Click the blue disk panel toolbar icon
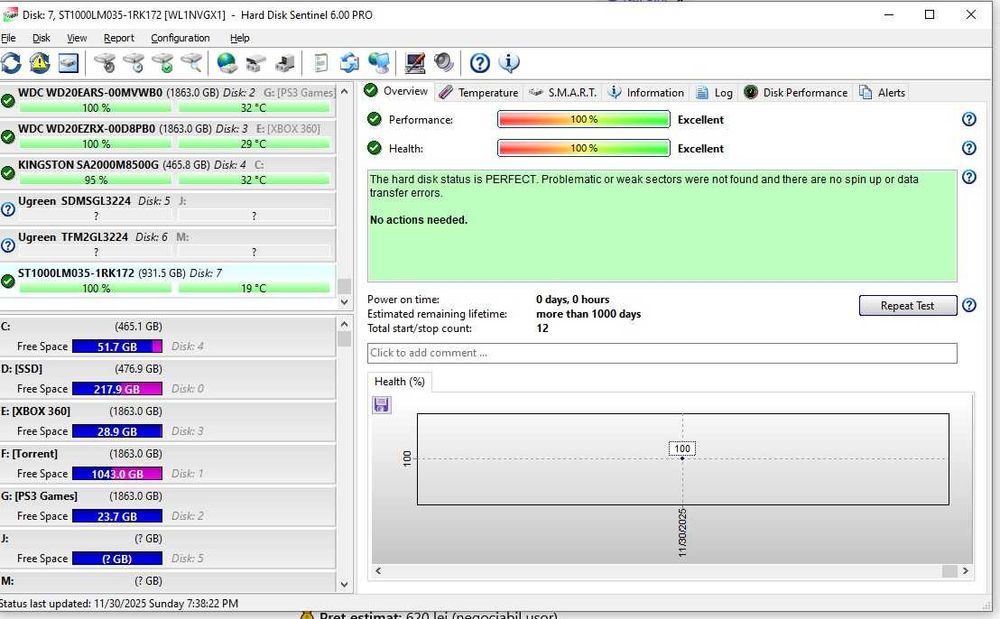Viewport: 1000px width, 619px height. (x=68, y=63)
